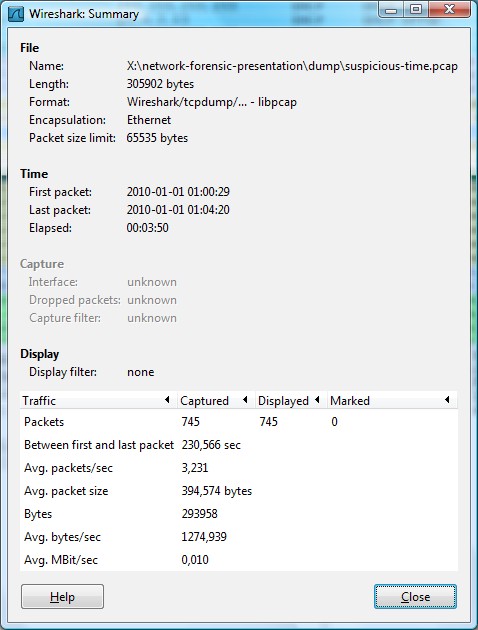Close window using title bar X
Screen dimensions: 478x630
[449, 10]
